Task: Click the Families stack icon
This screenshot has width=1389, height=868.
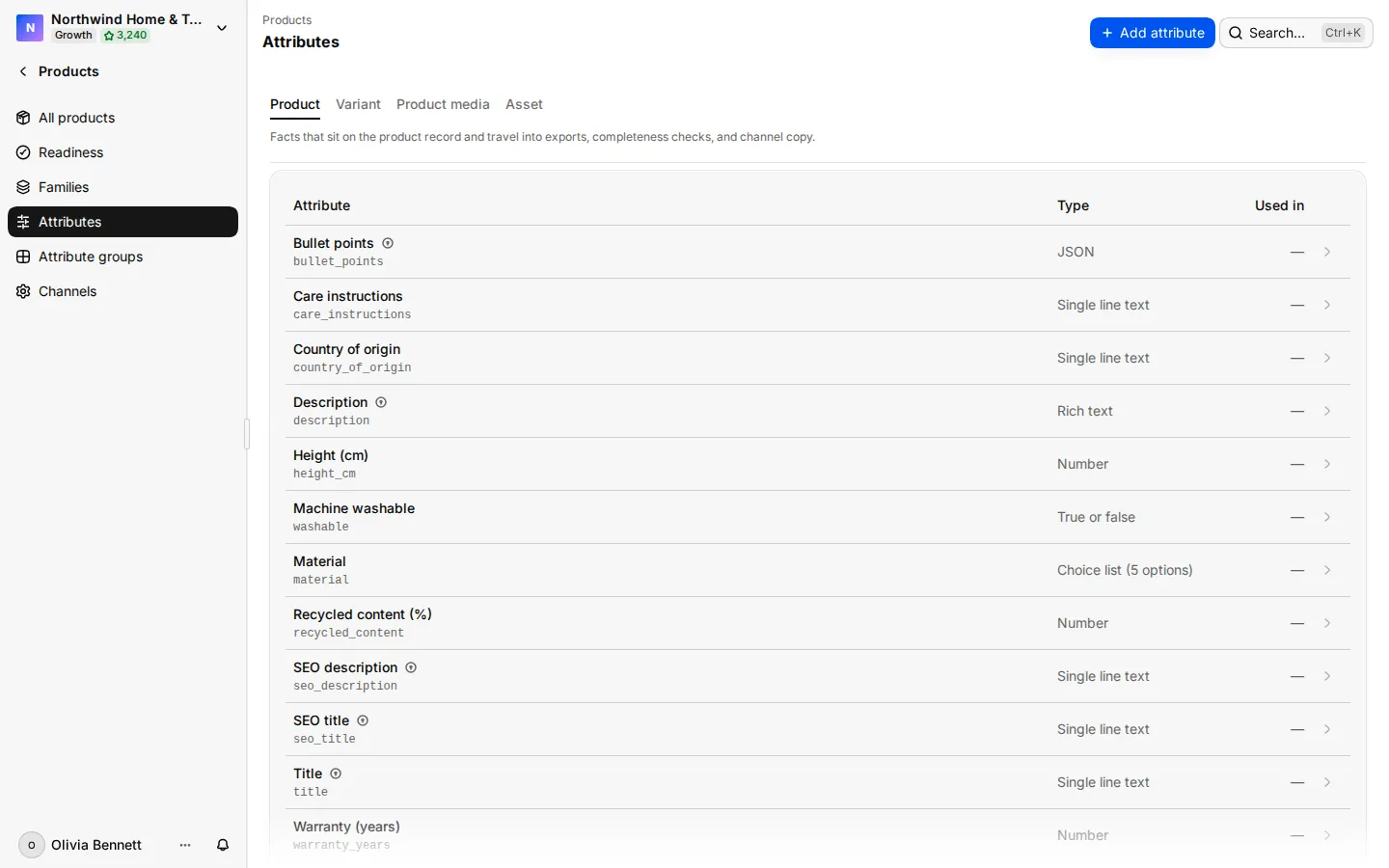Action: (x=23, y=187)
